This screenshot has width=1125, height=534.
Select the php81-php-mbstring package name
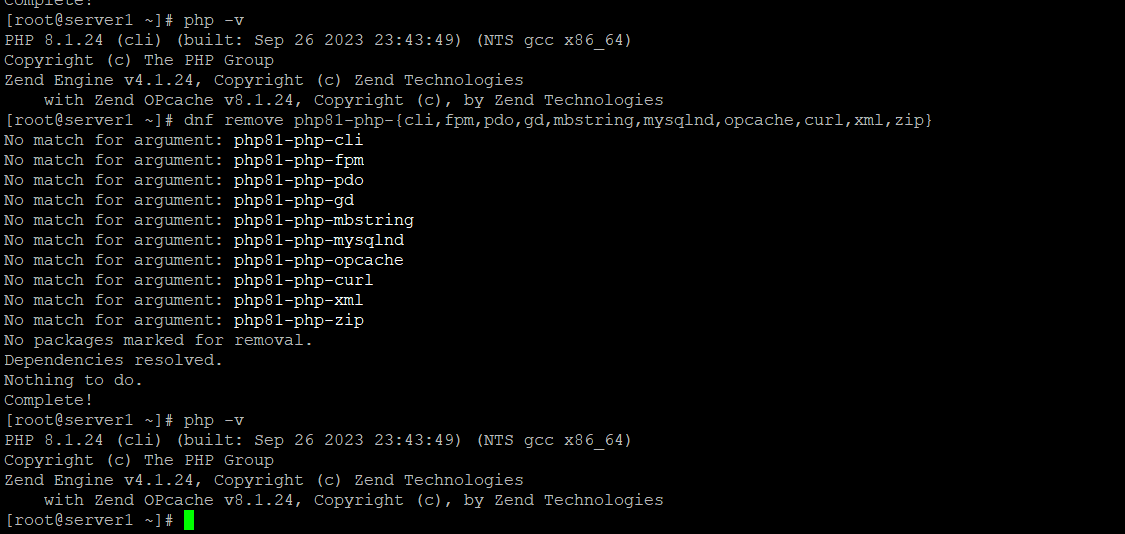click(x=324, y=220)
